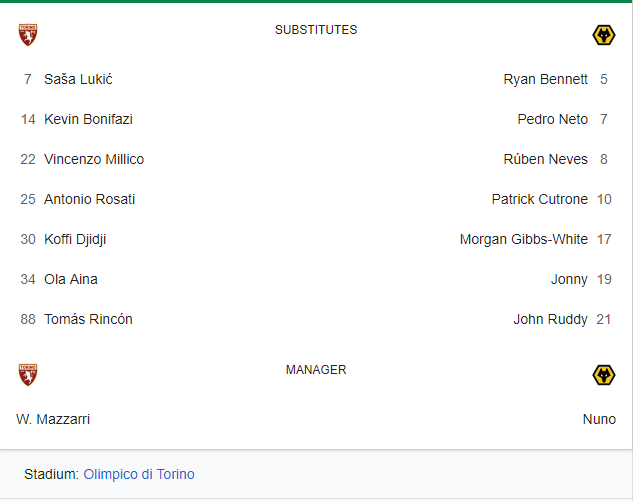Image resolution: width=633 pixels, height=501 pixels.
Task: Select substitute Saša Lukić
Action: [x=78, y=79]
